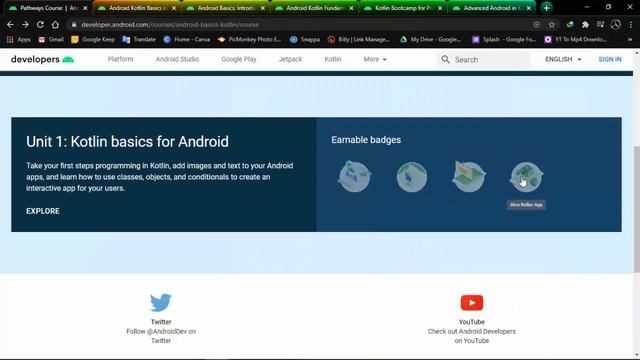Open the first earnable badge
The width and height of the screenshot is (640, 360).
click(354, 176)
